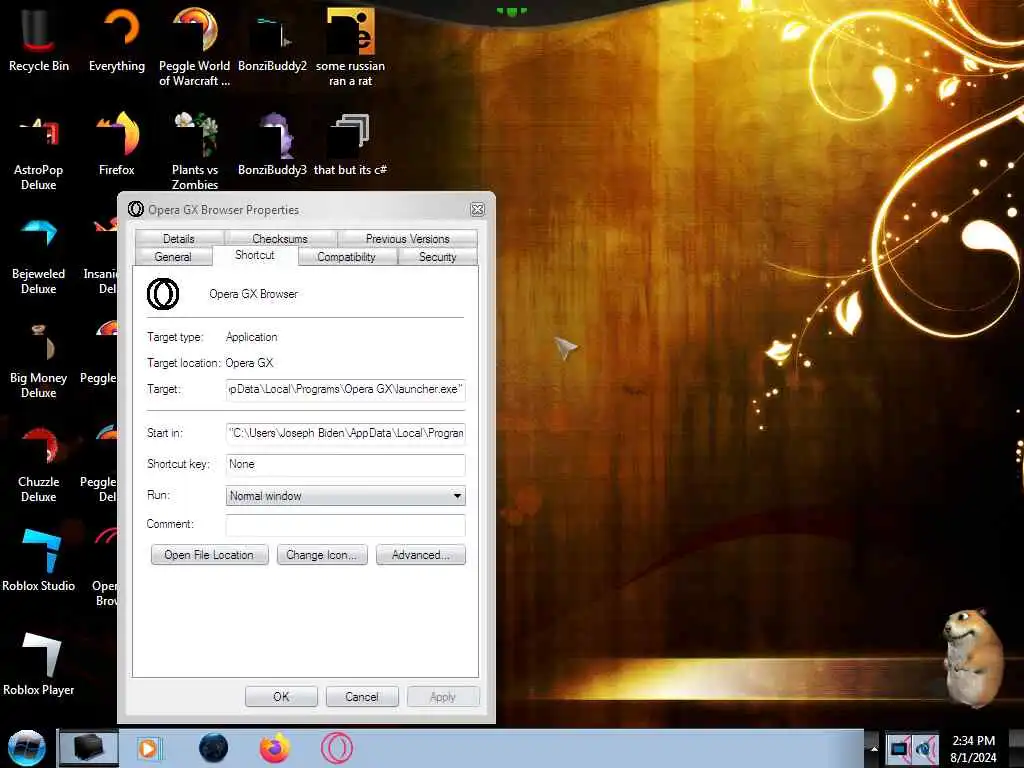Select Plants vs Zombies desktop icon

(x=195, y=152)
